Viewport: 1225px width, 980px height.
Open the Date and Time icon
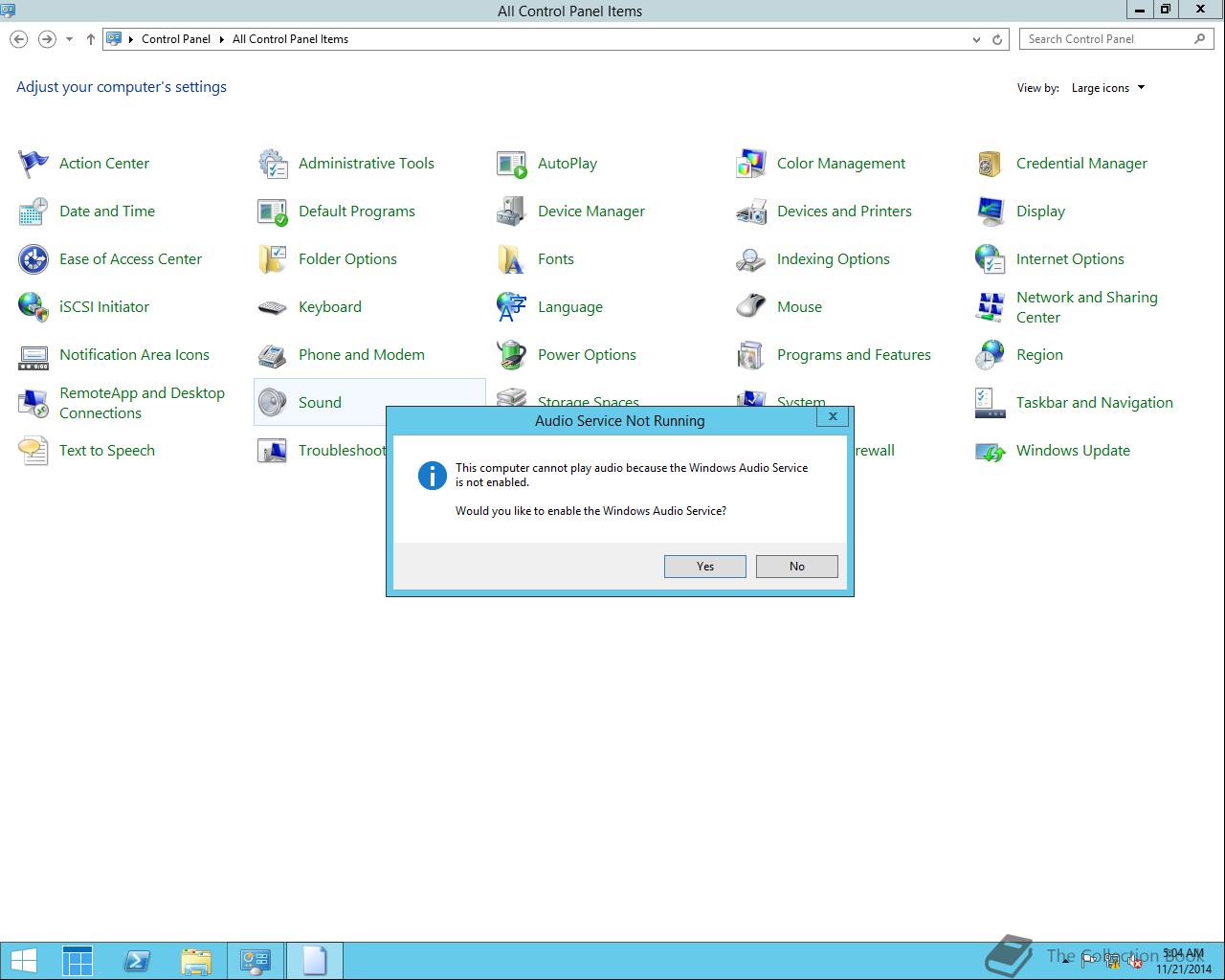pyautogui.click(x=33, y=212)
